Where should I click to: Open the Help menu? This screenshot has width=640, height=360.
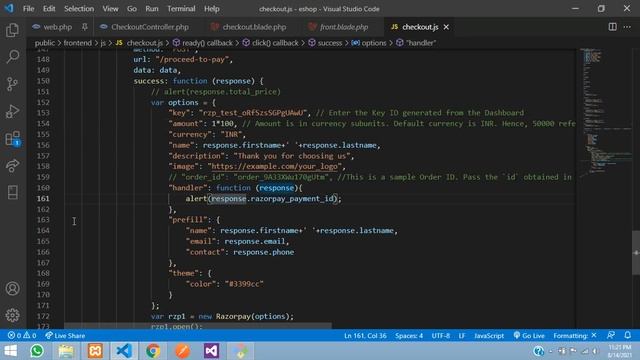click(211, 9)
